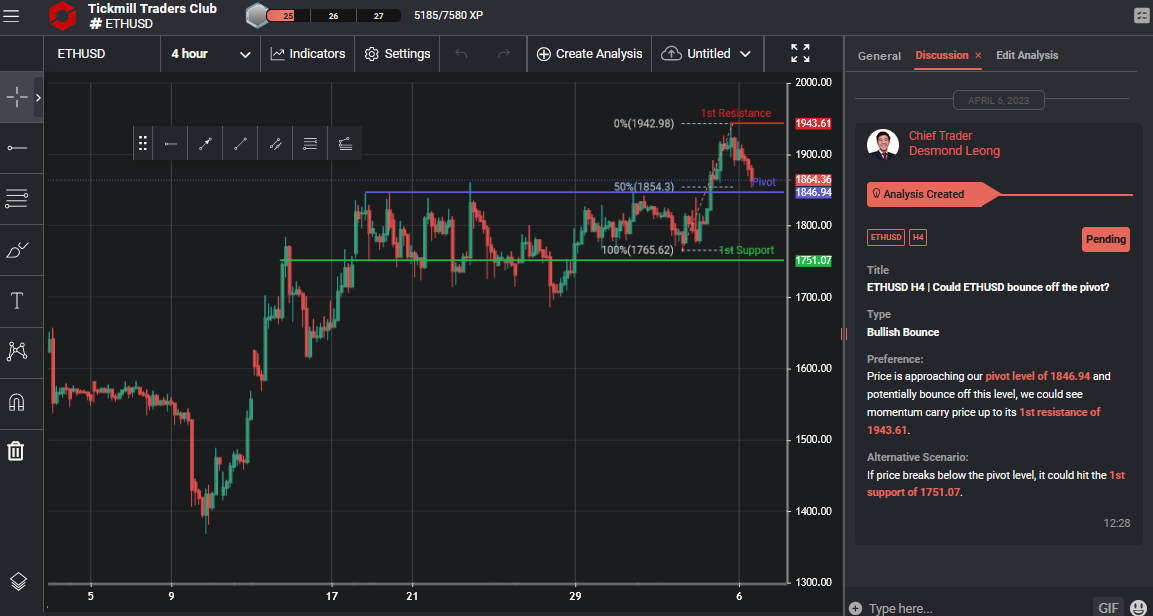The height and width of the screenshot is (616, 1153).
Task: Click the 50%(1854.3) Fibonacci label
Action: click(643, 187)
